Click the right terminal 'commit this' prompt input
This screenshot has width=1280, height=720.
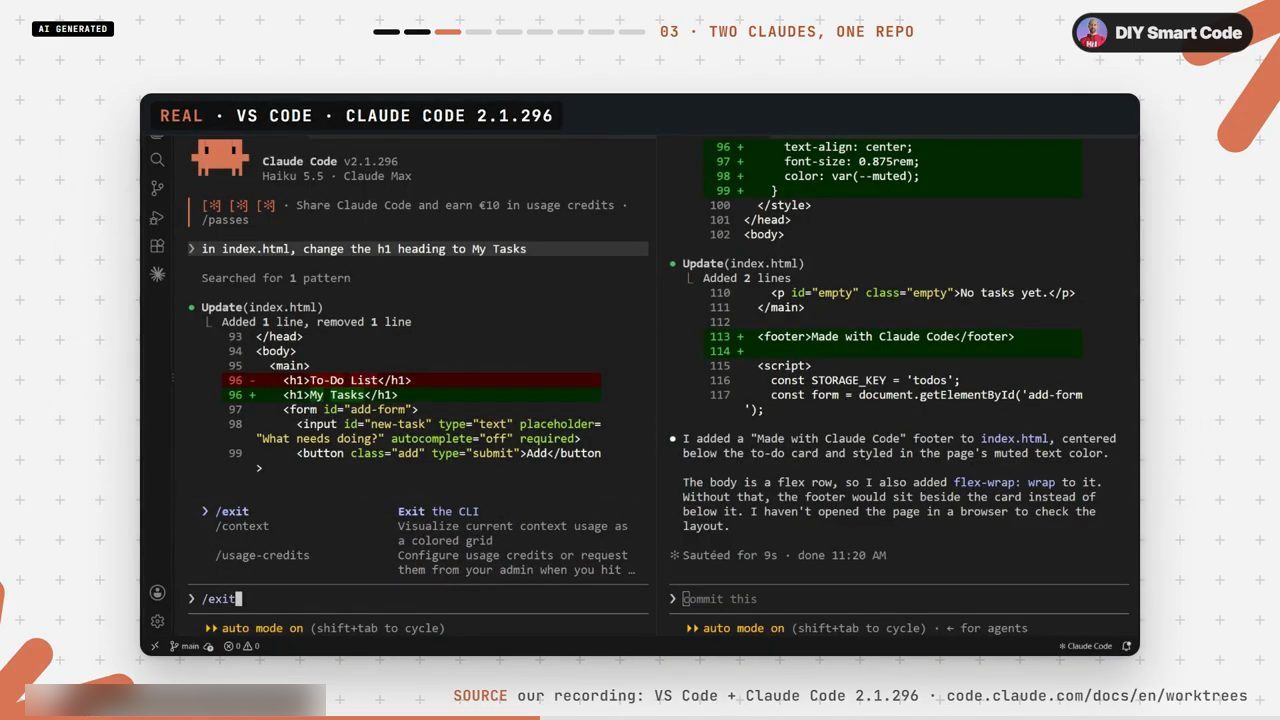tap(899, 599)
